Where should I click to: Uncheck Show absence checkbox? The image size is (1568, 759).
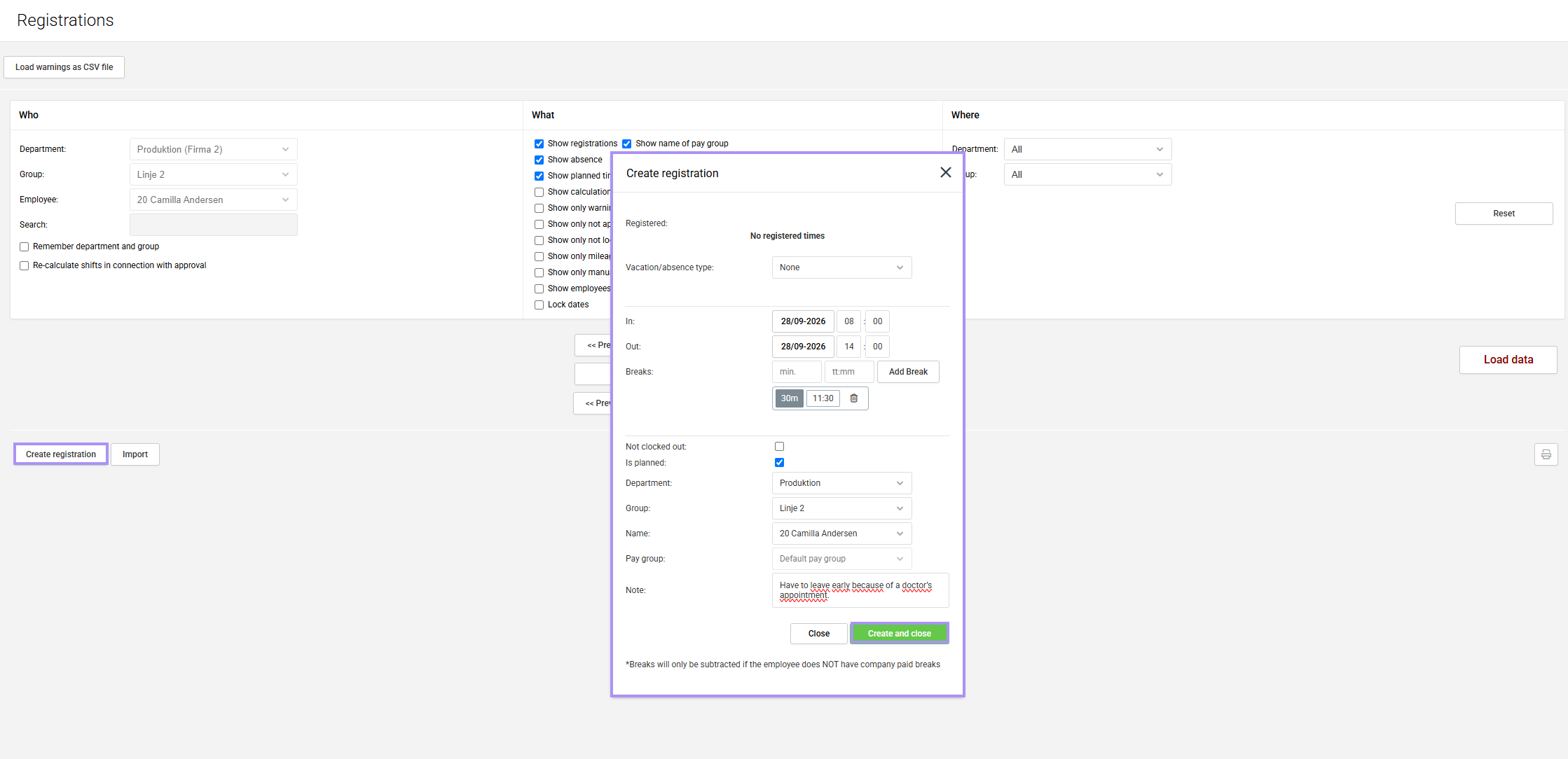click(x=539, y=160)
